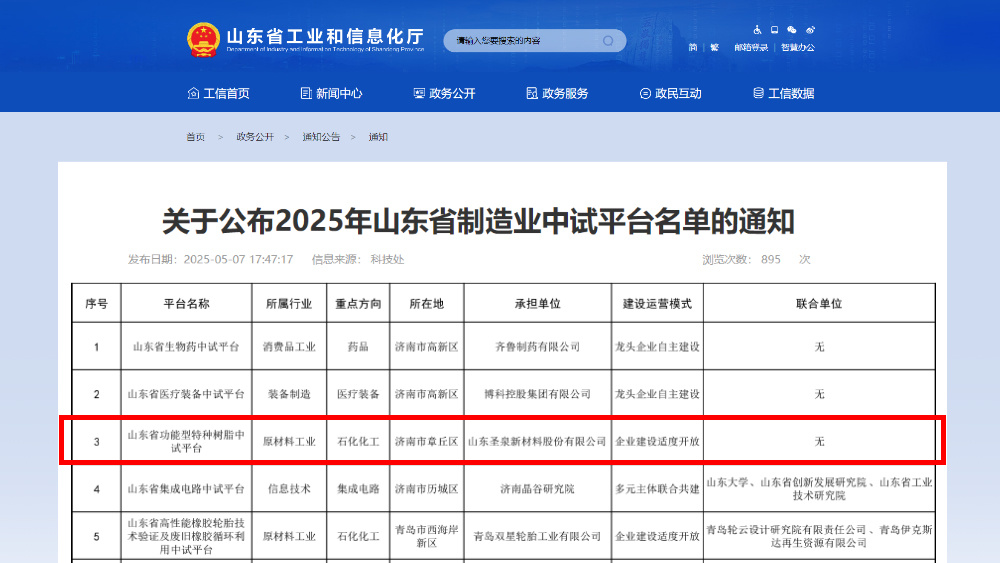Image resolution: width=1000 pixels, height=563 pixels.
Task: Switch to simplified Chinese (简)
Action: (693, 48)
